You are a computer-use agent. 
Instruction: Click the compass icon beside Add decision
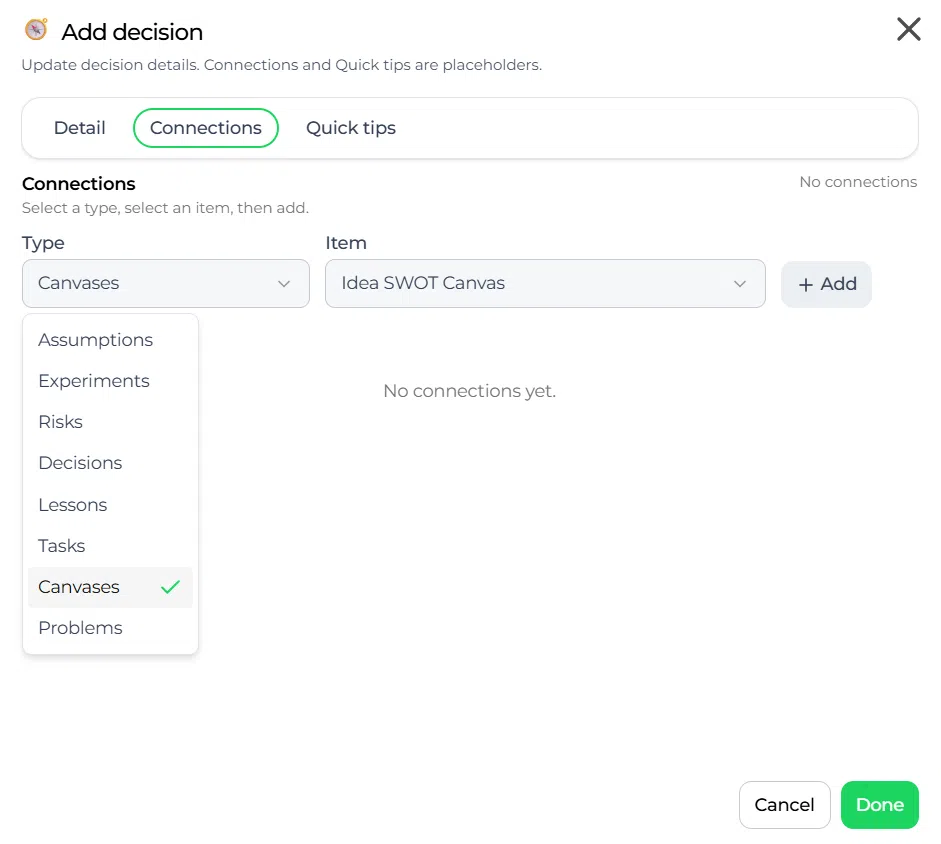(36, 29)
